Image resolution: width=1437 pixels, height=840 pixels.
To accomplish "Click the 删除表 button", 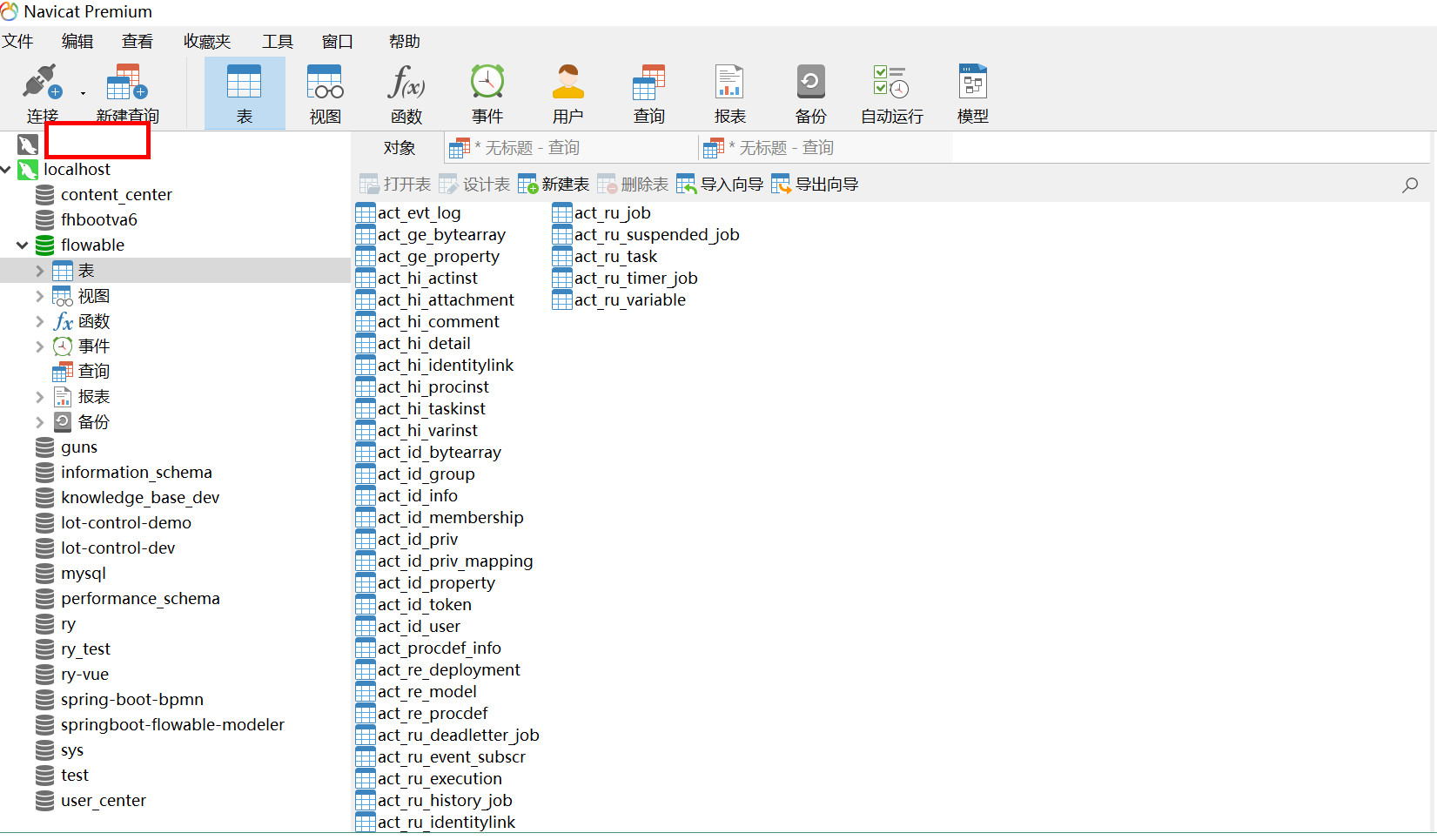I will (x=633, y=185).
